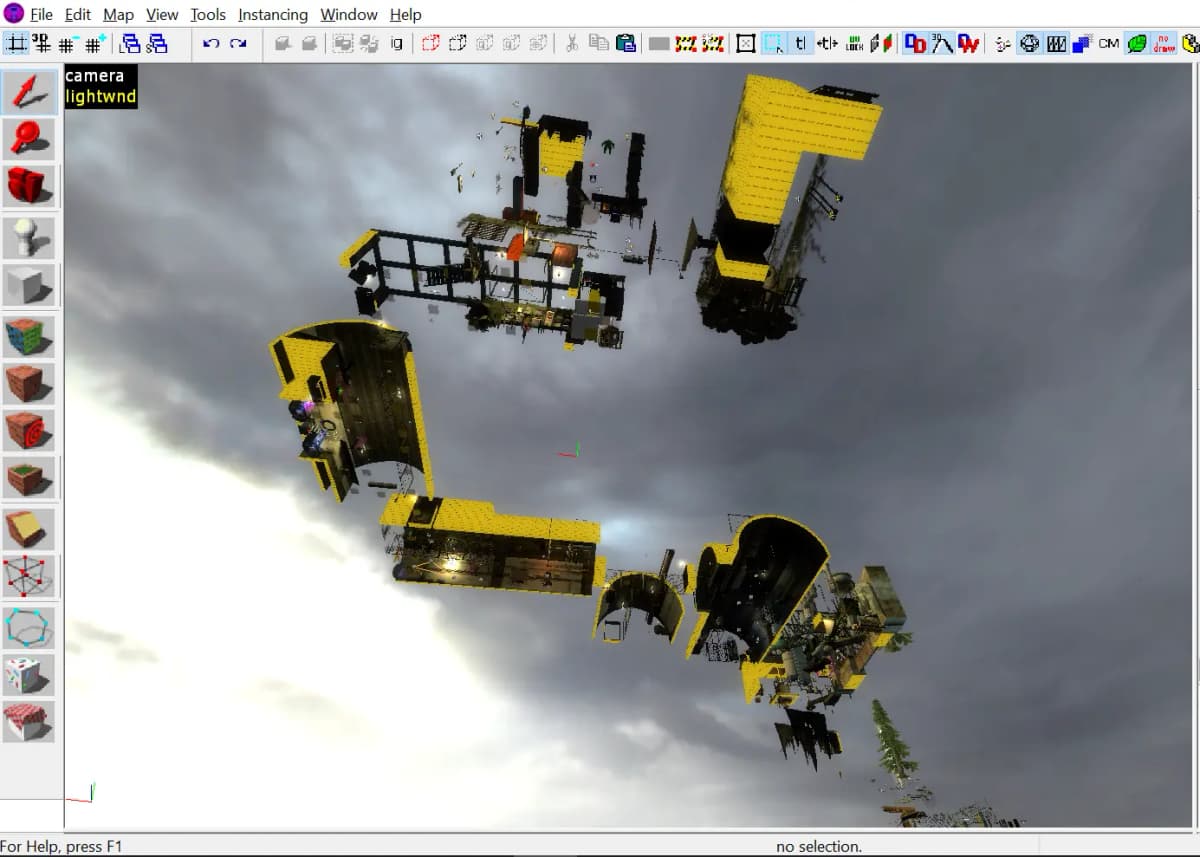Image resolution: width=1200 pixels, height=857 pixels.
Task: Click the Copy icon
Action: pyautogui.click(x=599, y=43)
